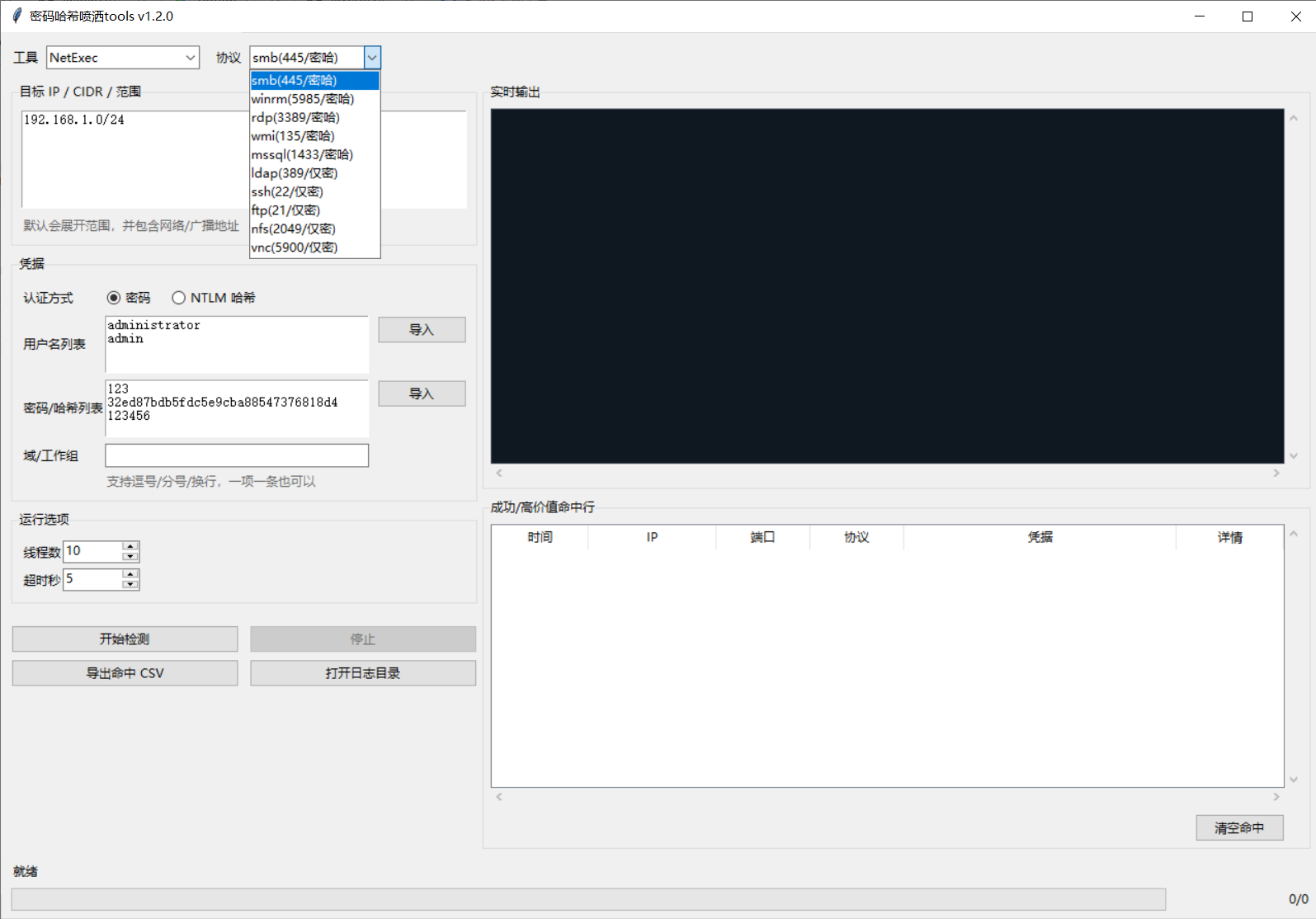This screenshot has width=1316, height=919.
Task: Sort by 时间 column header
Action: pyautogui.click(x=540, y=537)
